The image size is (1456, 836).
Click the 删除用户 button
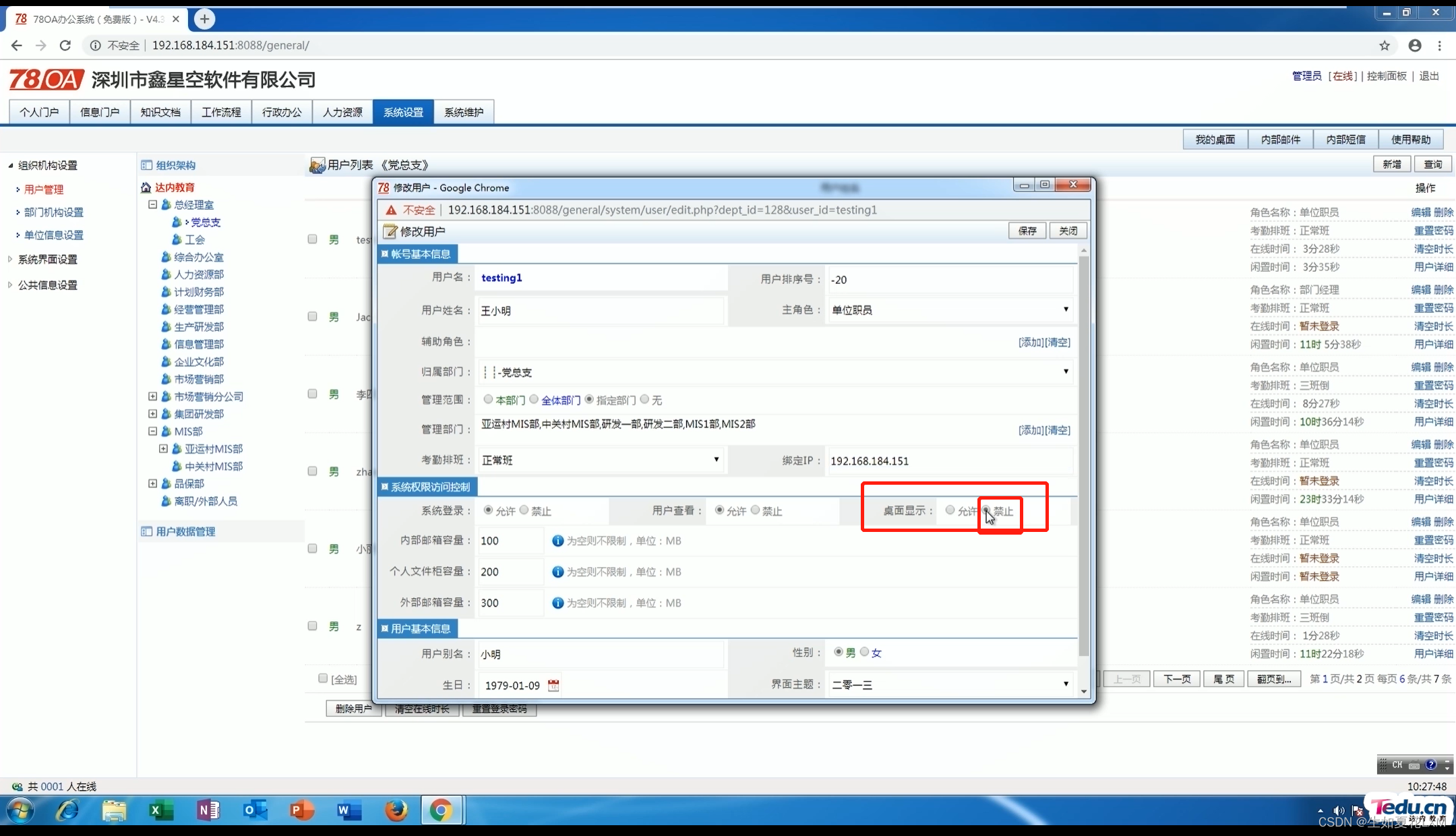[x=354, y=709]
